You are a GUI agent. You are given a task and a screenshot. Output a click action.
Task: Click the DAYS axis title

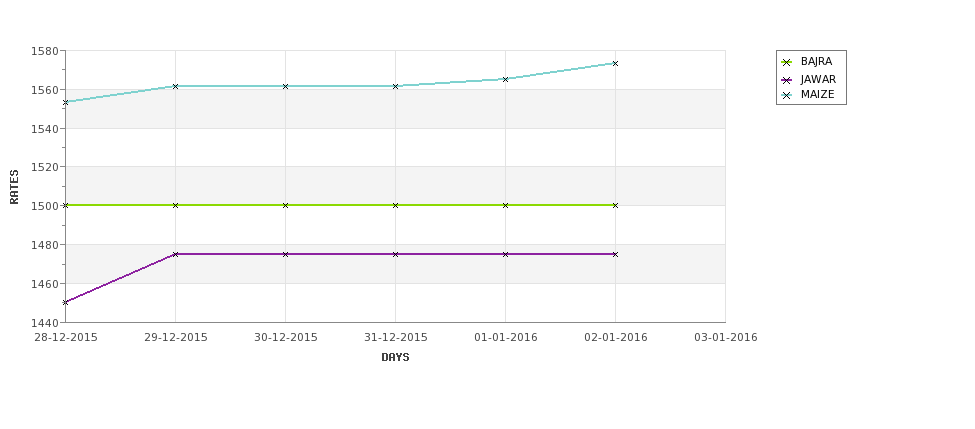pyautogui.click(x=395, y=358)
